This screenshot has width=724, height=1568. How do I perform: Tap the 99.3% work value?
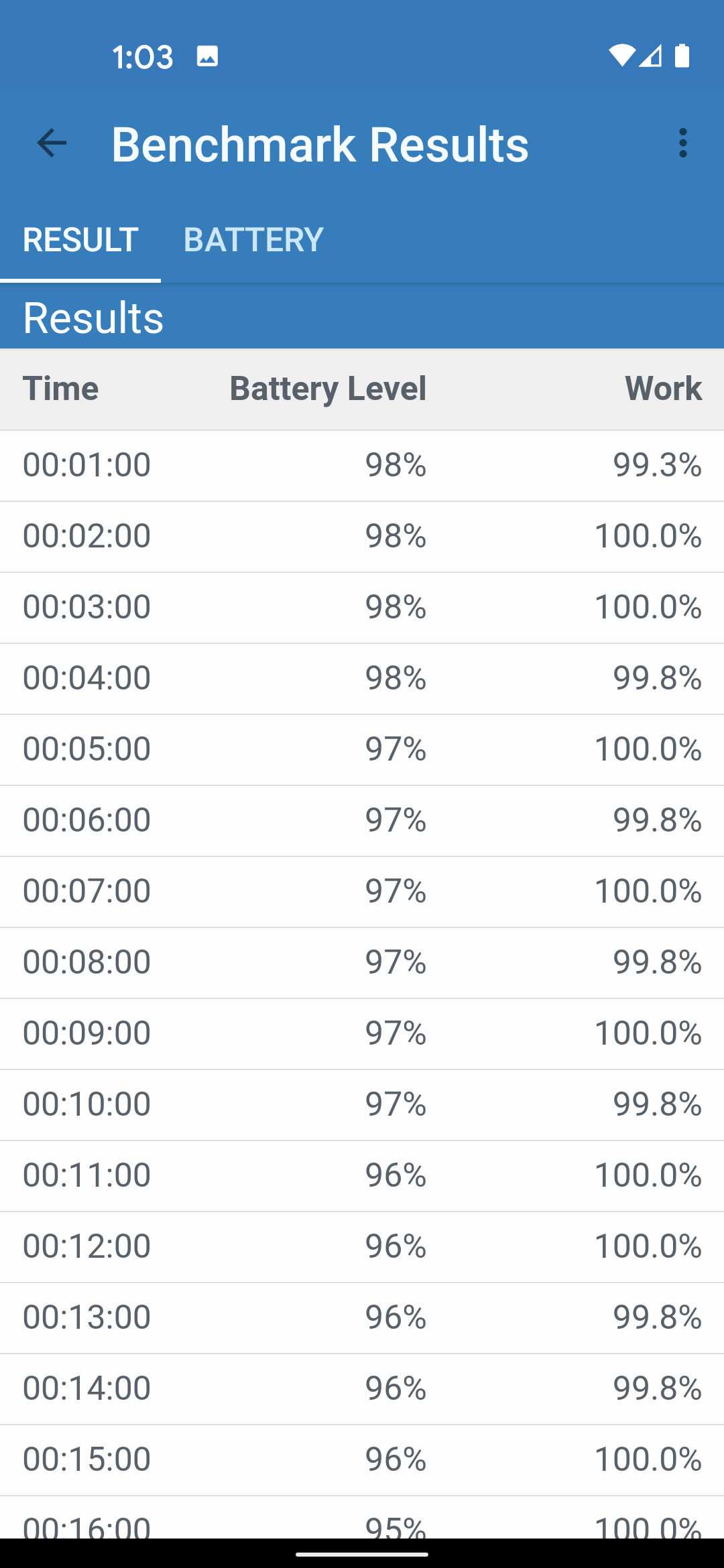tap(657, 465)
